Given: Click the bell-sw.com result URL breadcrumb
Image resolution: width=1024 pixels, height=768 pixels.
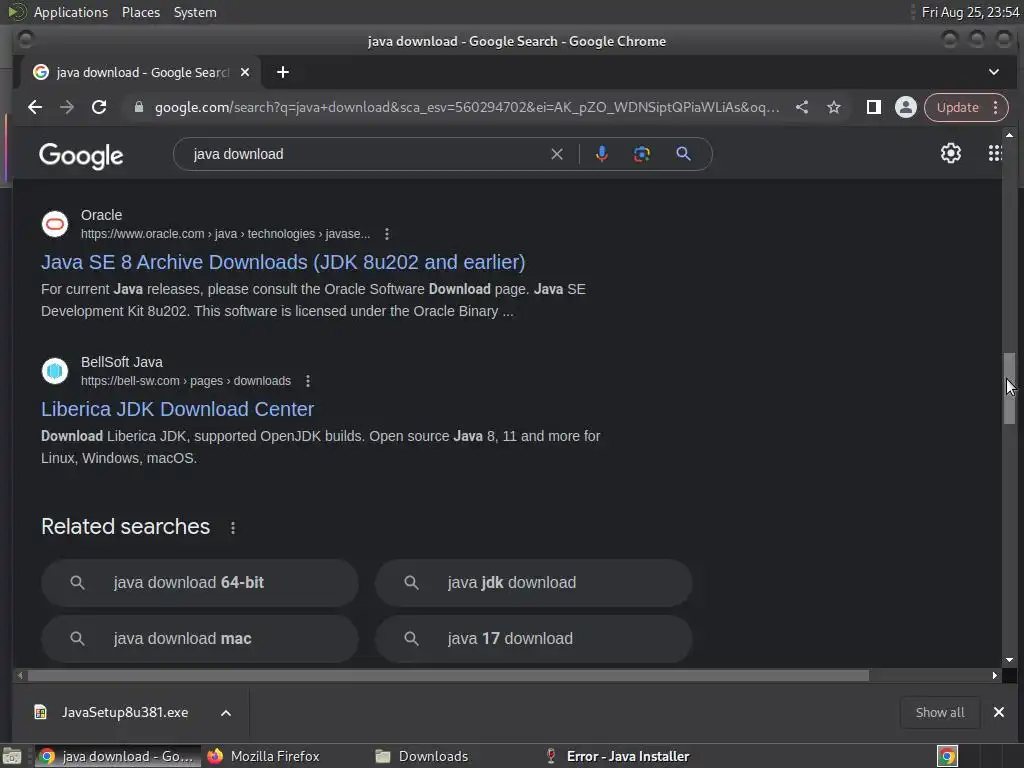Looking at the screenshot, I should 186,381.
